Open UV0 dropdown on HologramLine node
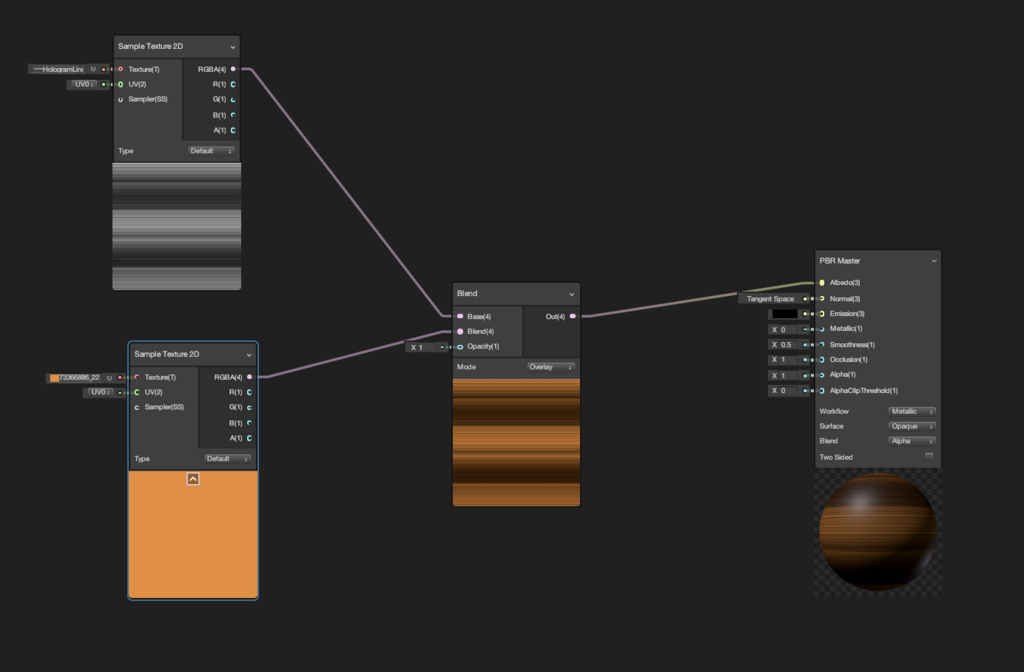This screenshot has width=1024, height=672. pyautogui.click(x=83, y=84)
